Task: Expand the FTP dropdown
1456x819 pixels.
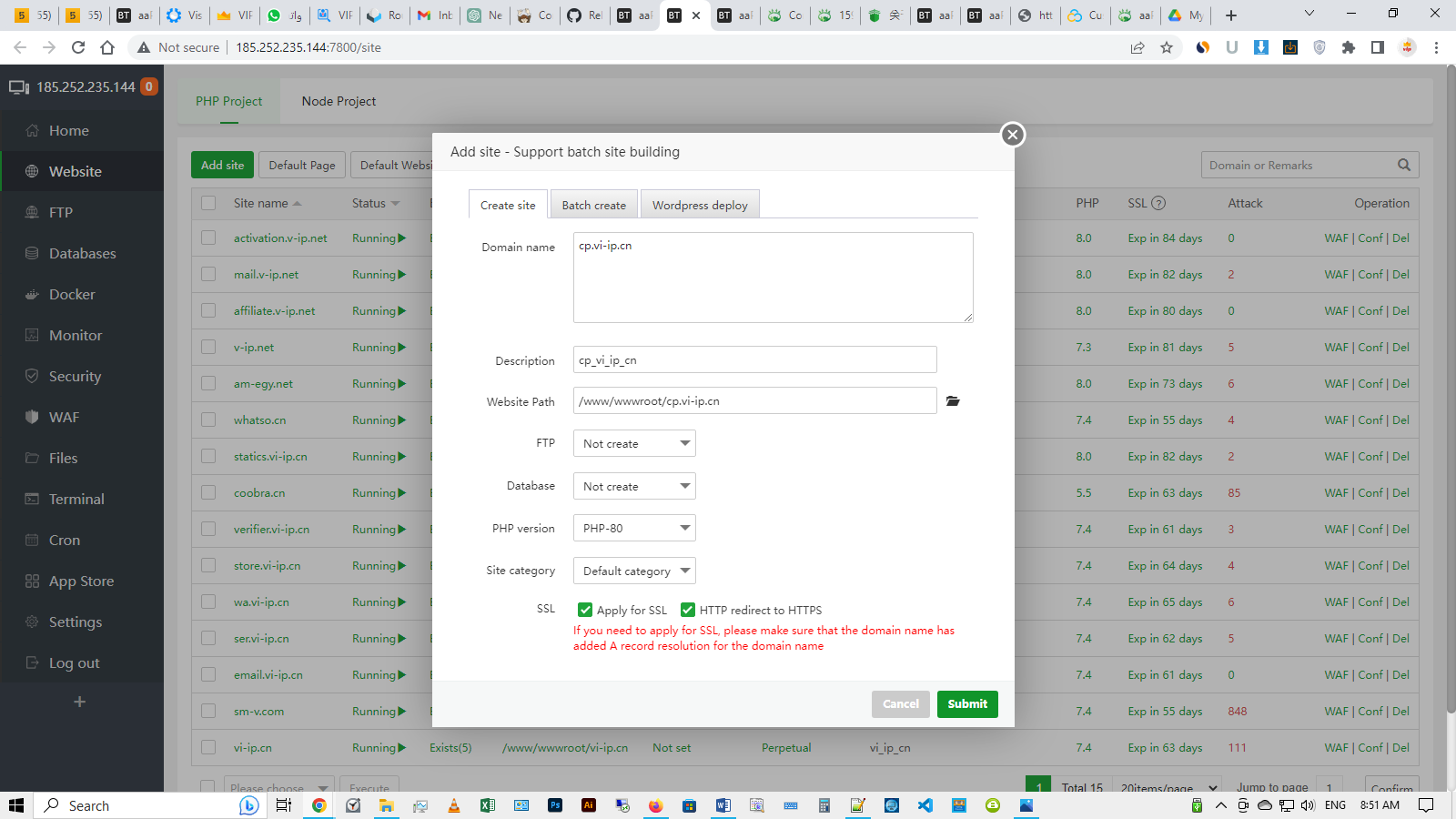Action: point(634,444)
